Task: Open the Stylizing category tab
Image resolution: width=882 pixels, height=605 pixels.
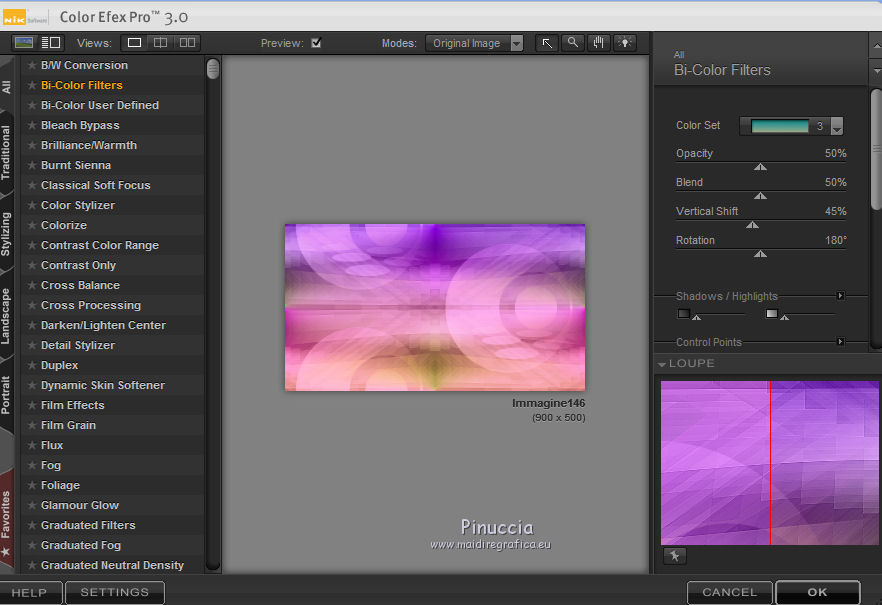Action: click(x=8, y=233)
